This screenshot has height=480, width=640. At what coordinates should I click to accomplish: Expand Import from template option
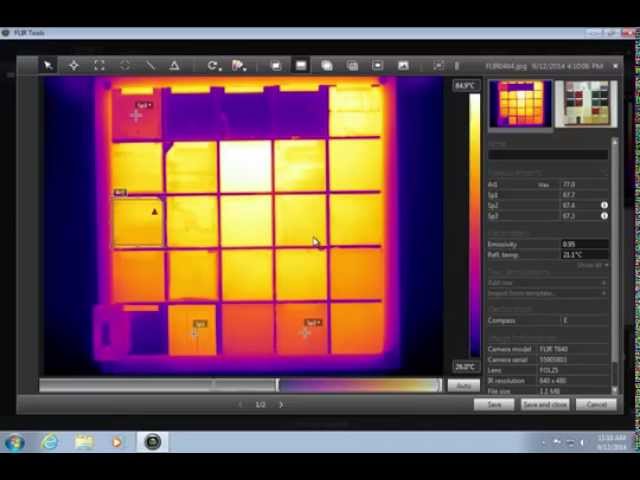[548, 293]
